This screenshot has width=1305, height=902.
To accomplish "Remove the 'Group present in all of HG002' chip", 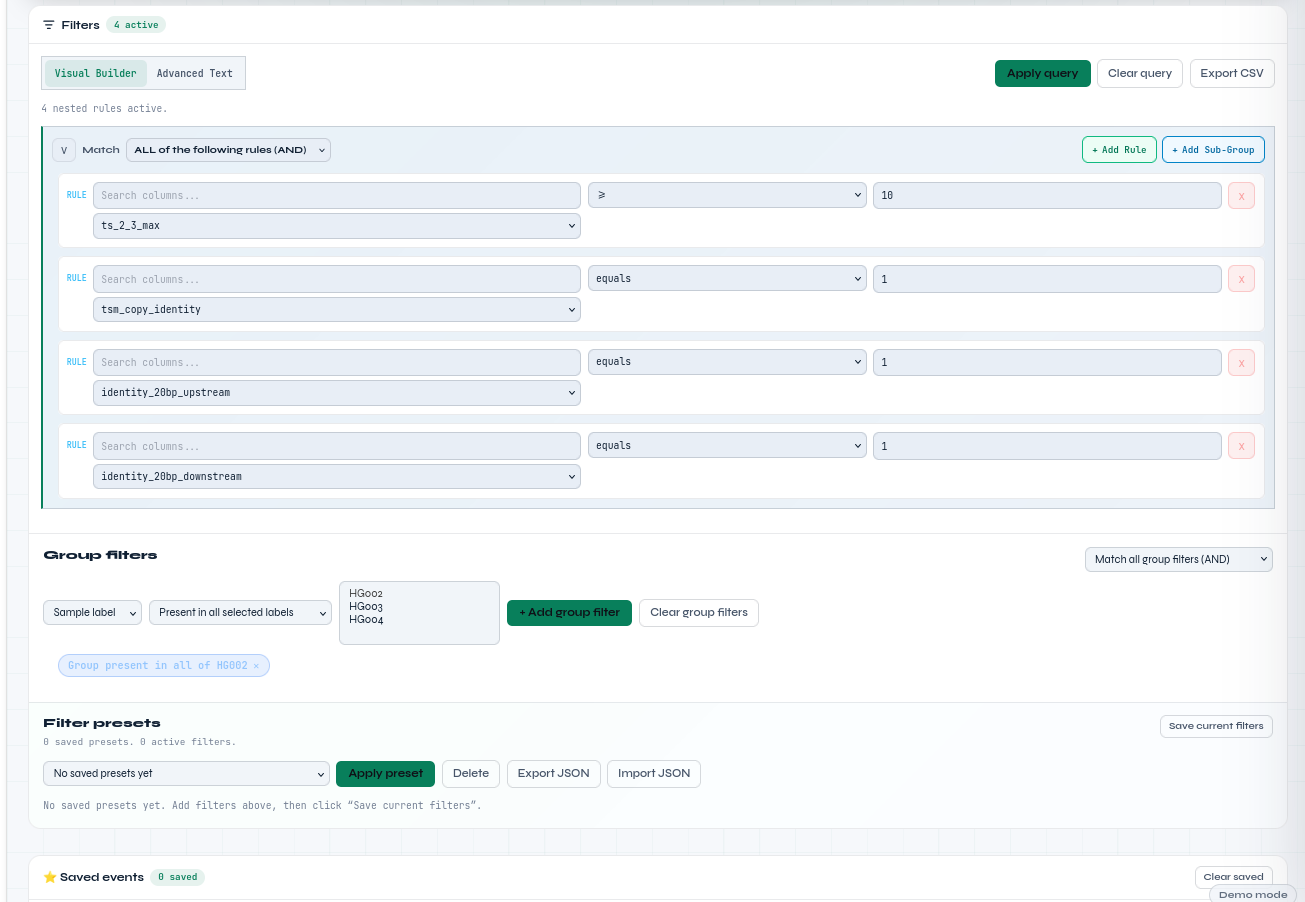I will 256,666.
